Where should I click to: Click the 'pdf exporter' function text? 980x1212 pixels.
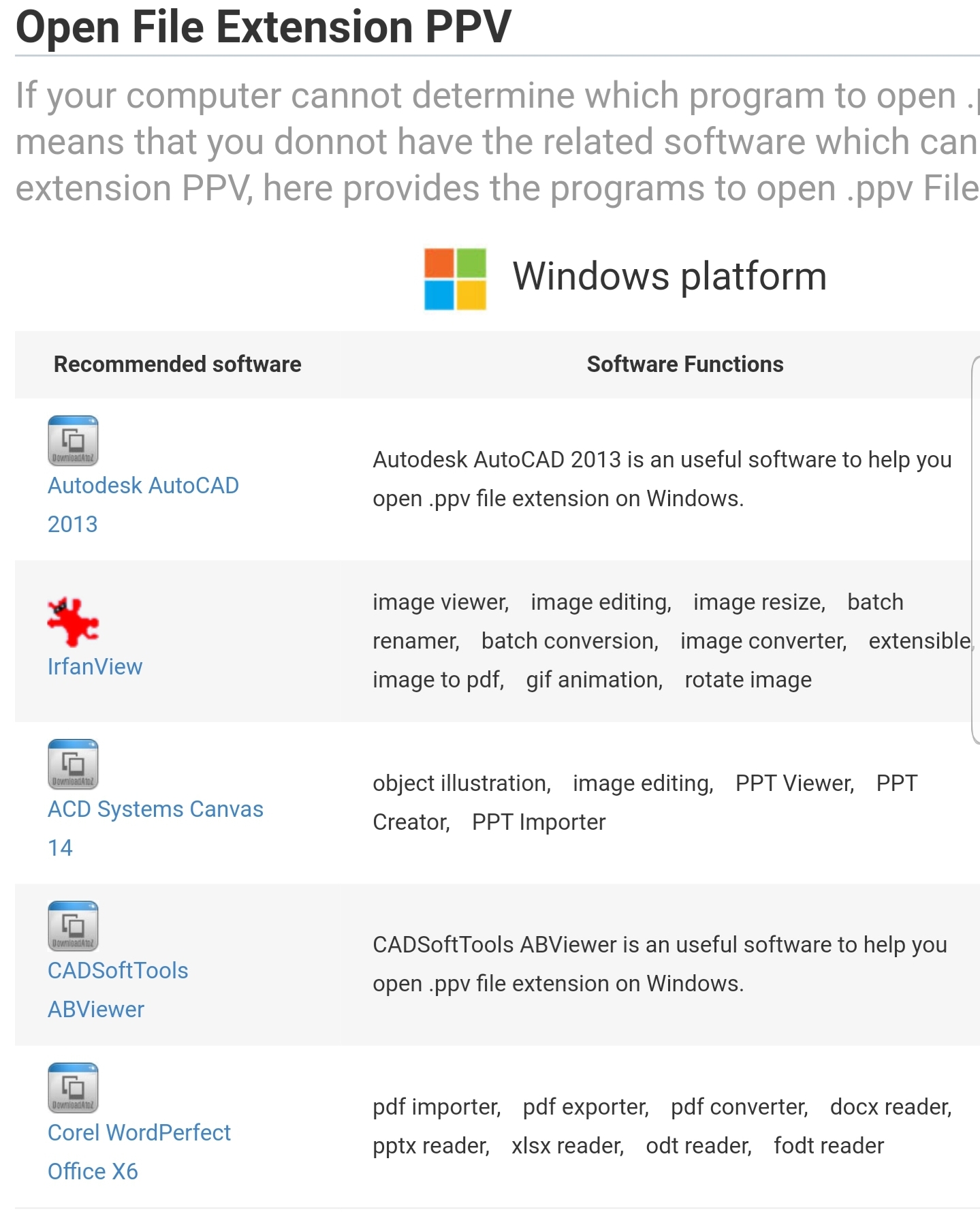[x=585, y=1107]
